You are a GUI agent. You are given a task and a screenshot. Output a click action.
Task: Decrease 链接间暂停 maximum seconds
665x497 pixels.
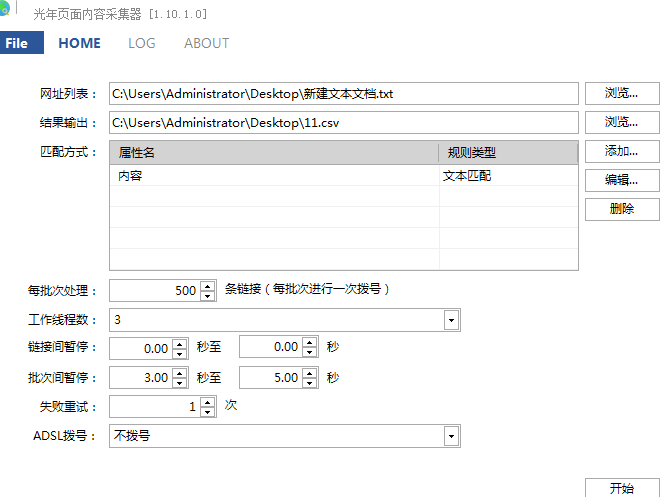310,352
